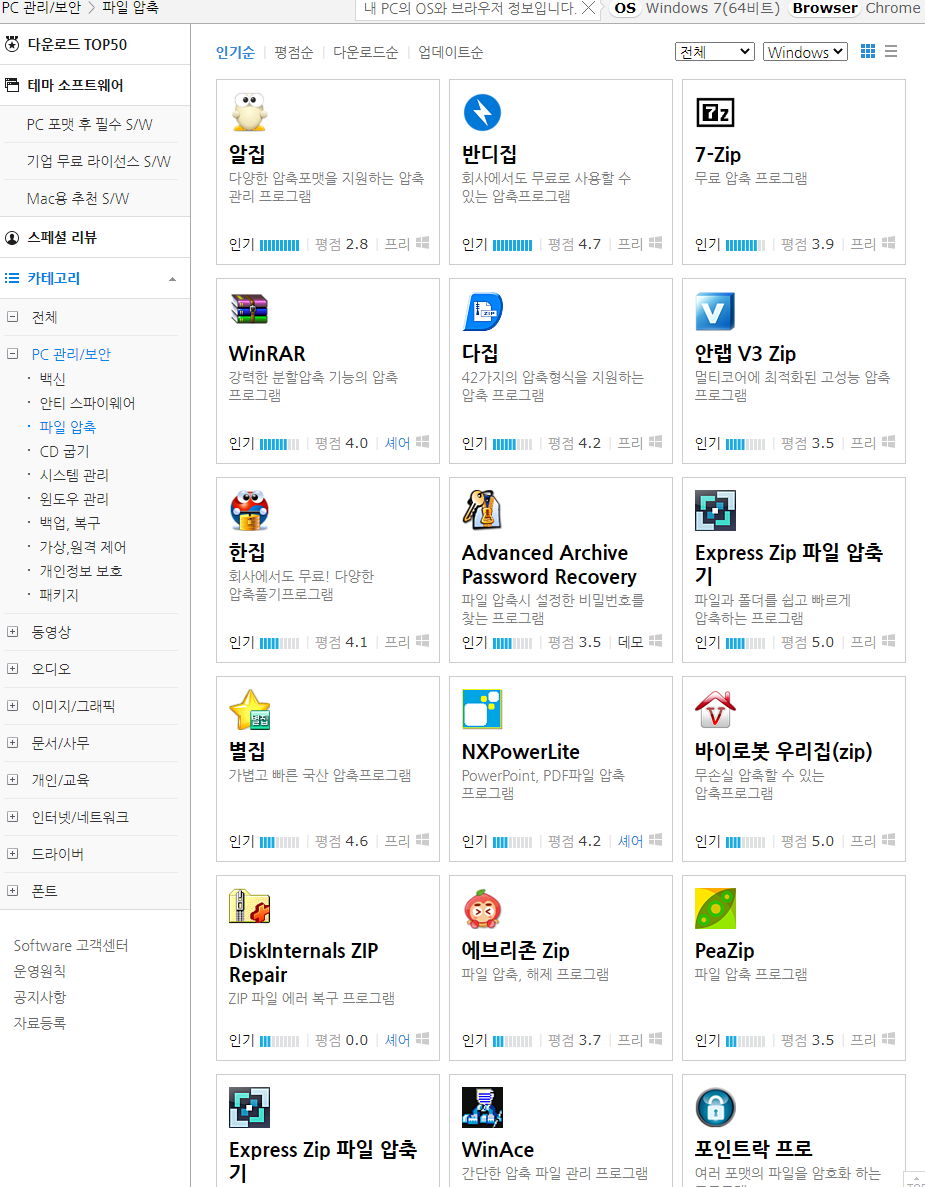Collapse the PC 관리/보안 tree node
Image resolution: width=925 pixels, height=1187 pixels.
(12, 354)
